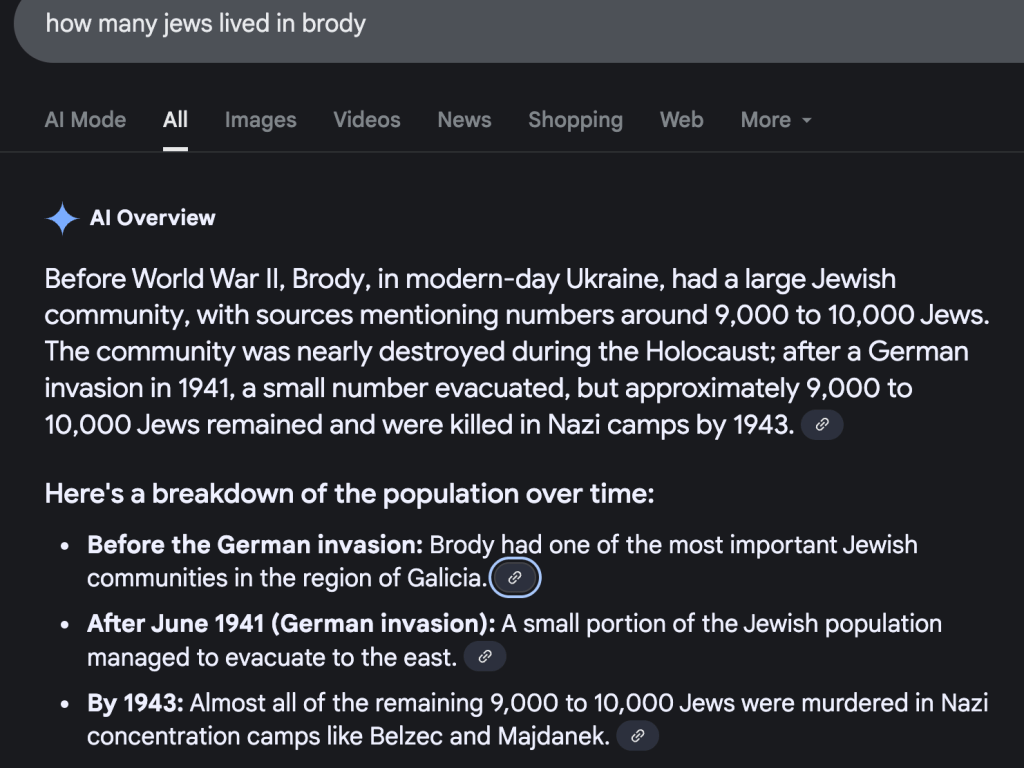The width and height of the screenshot is (1024, 768).
Task: Click the AI Overview heading label
Action: (x=152, y=218)
